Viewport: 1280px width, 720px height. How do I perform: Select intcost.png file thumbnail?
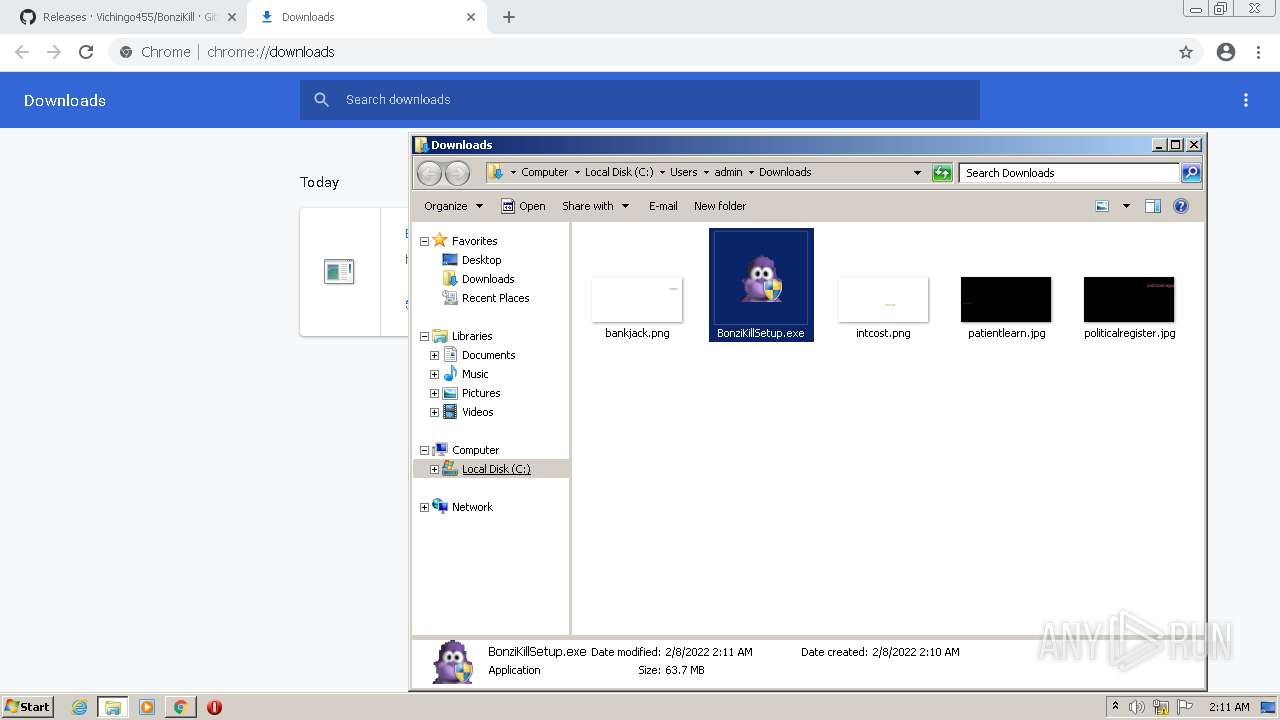(x=883, y=300)
